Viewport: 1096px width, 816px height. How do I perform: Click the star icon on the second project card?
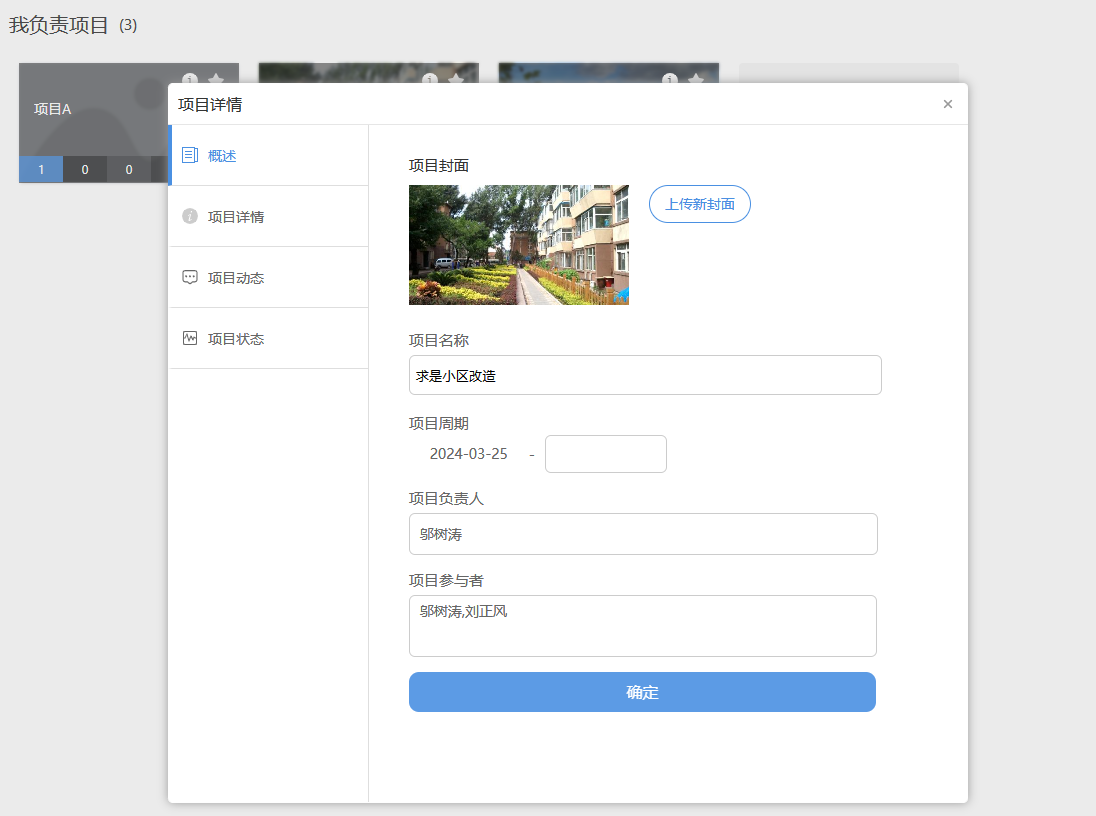pos(456,79)
